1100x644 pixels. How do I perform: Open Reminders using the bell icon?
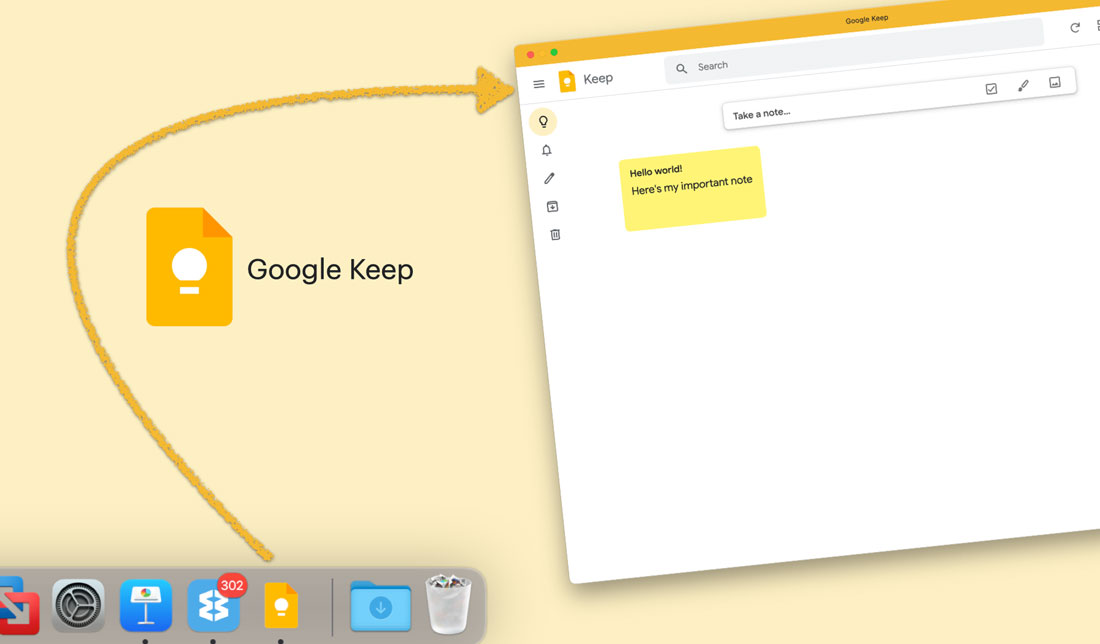(546, 150)
